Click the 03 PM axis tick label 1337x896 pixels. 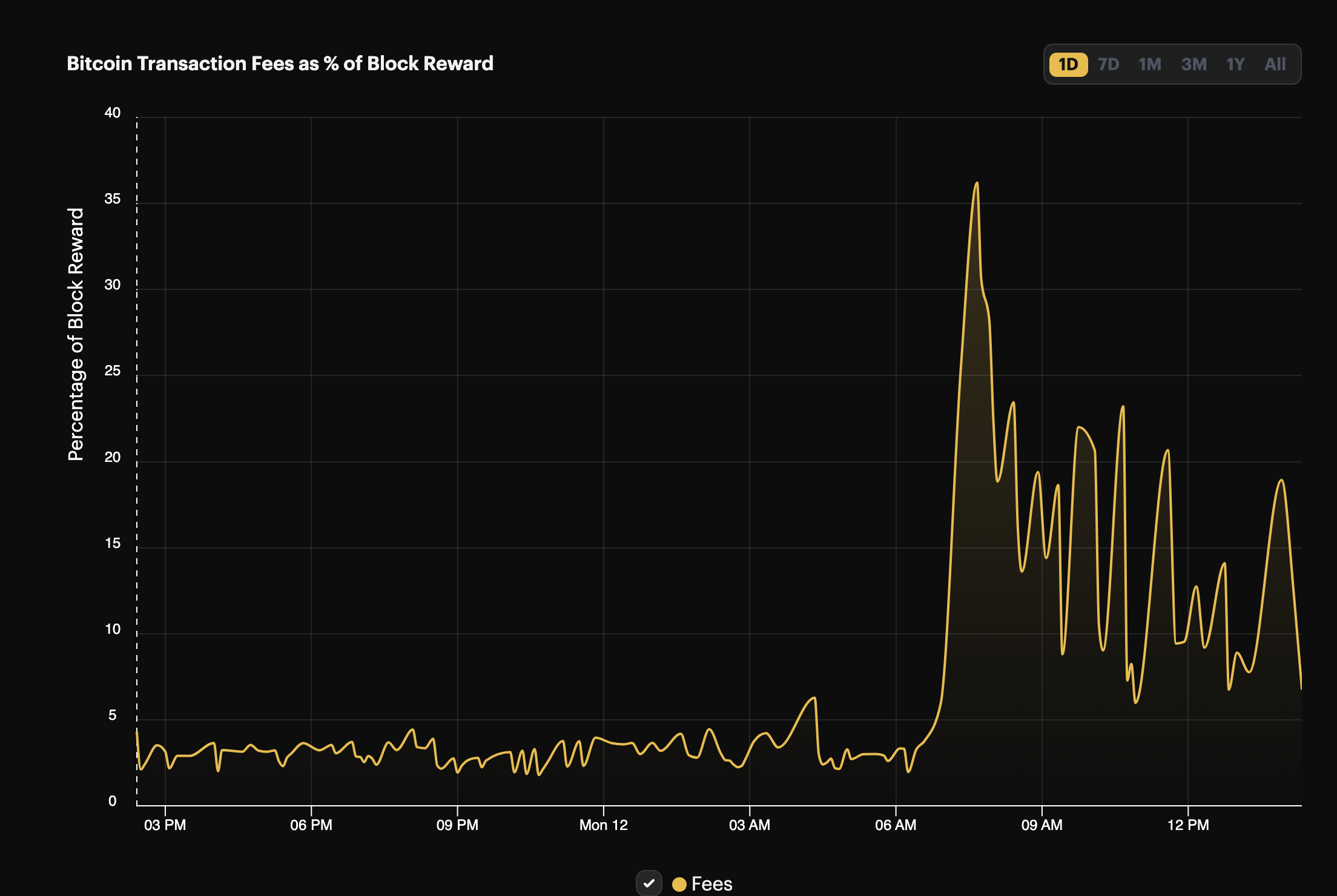(x=165, y=825)
